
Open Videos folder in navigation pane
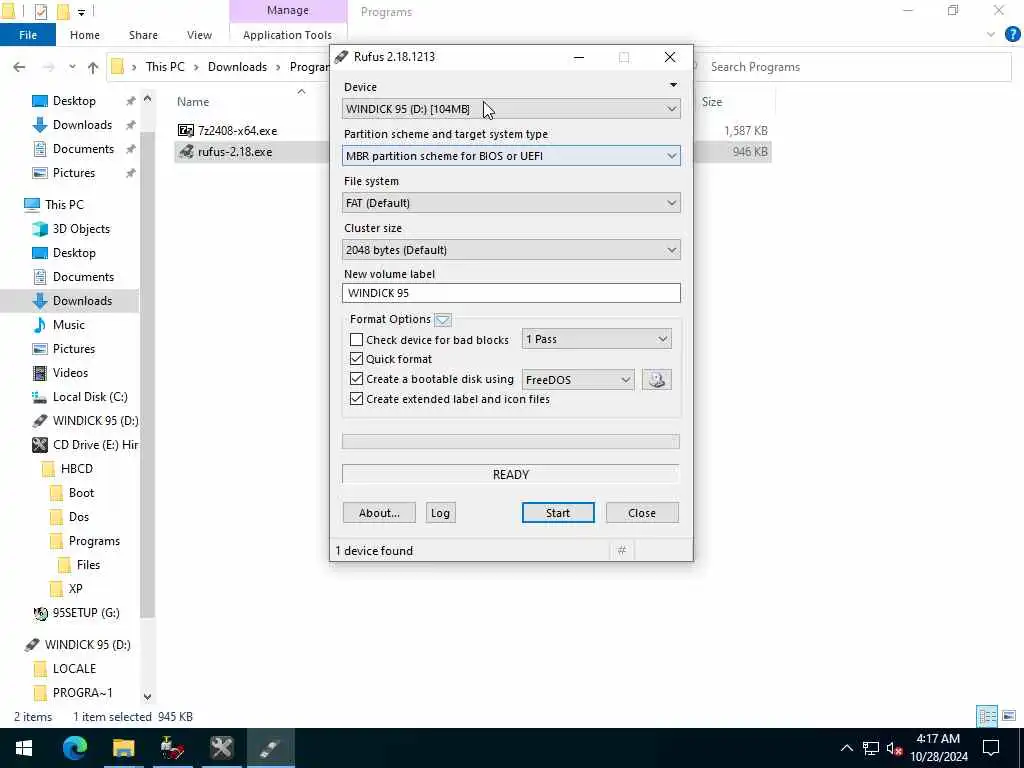(x=70, y=373)
